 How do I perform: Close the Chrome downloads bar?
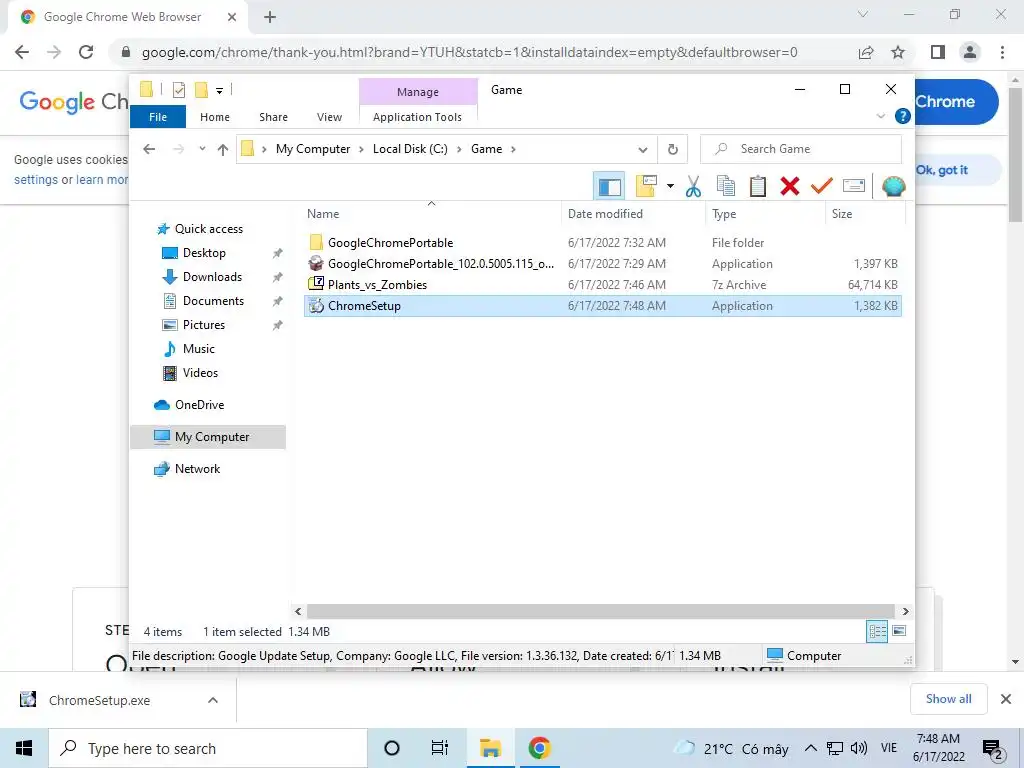point(1006,699)
